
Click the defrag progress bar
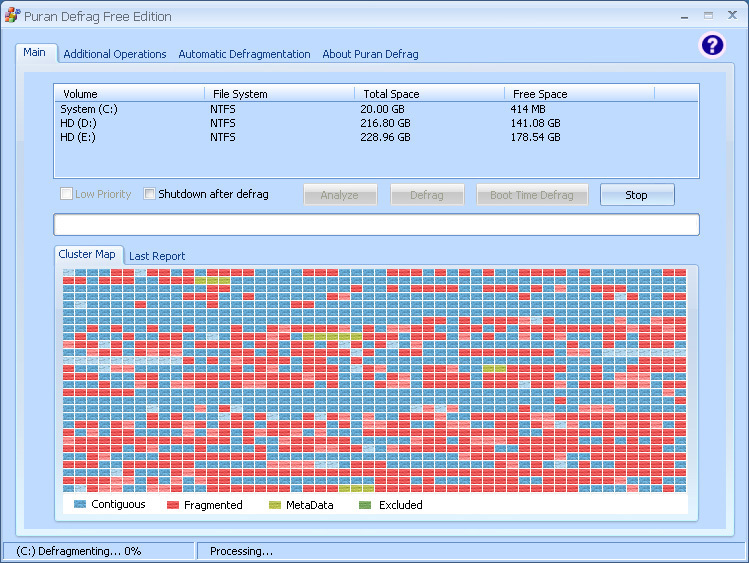point(376,224)
